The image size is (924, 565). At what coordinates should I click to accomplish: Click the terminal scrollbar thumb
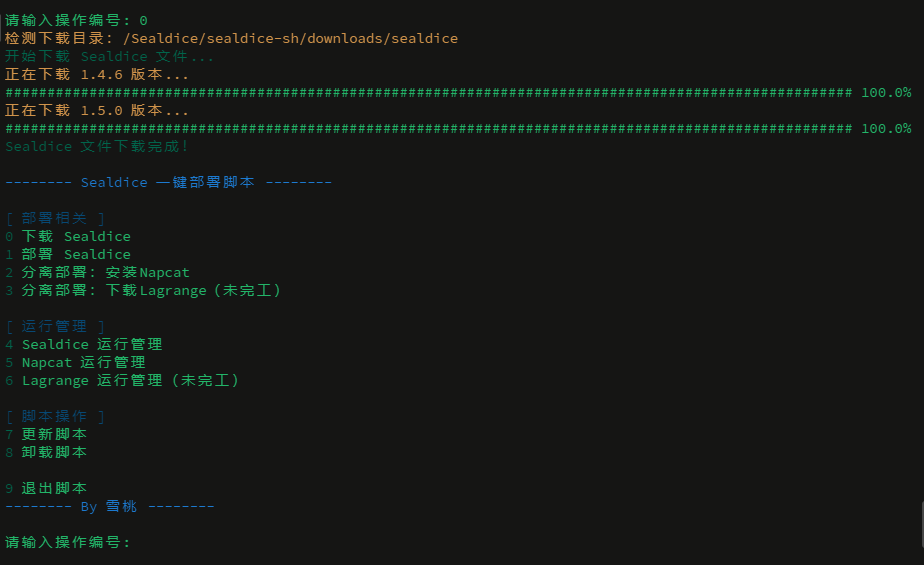point(920,518)
